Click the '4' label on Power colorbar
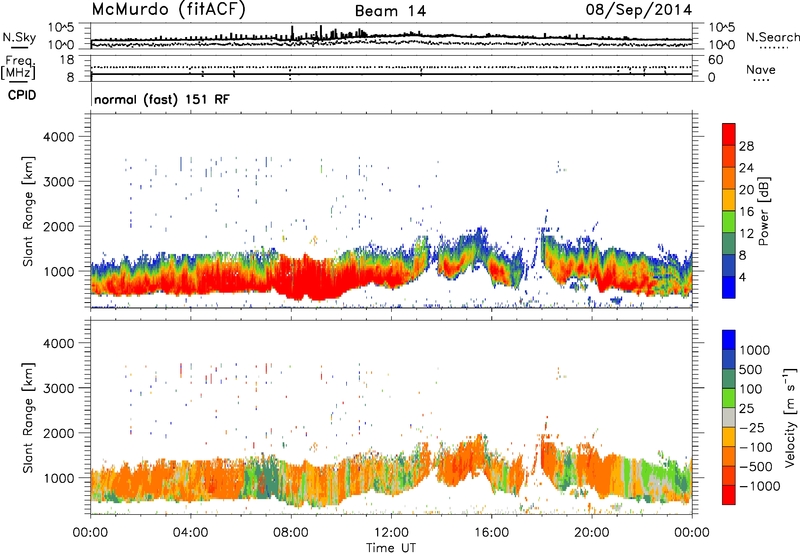800x554 pixels. tap(742, 277)
